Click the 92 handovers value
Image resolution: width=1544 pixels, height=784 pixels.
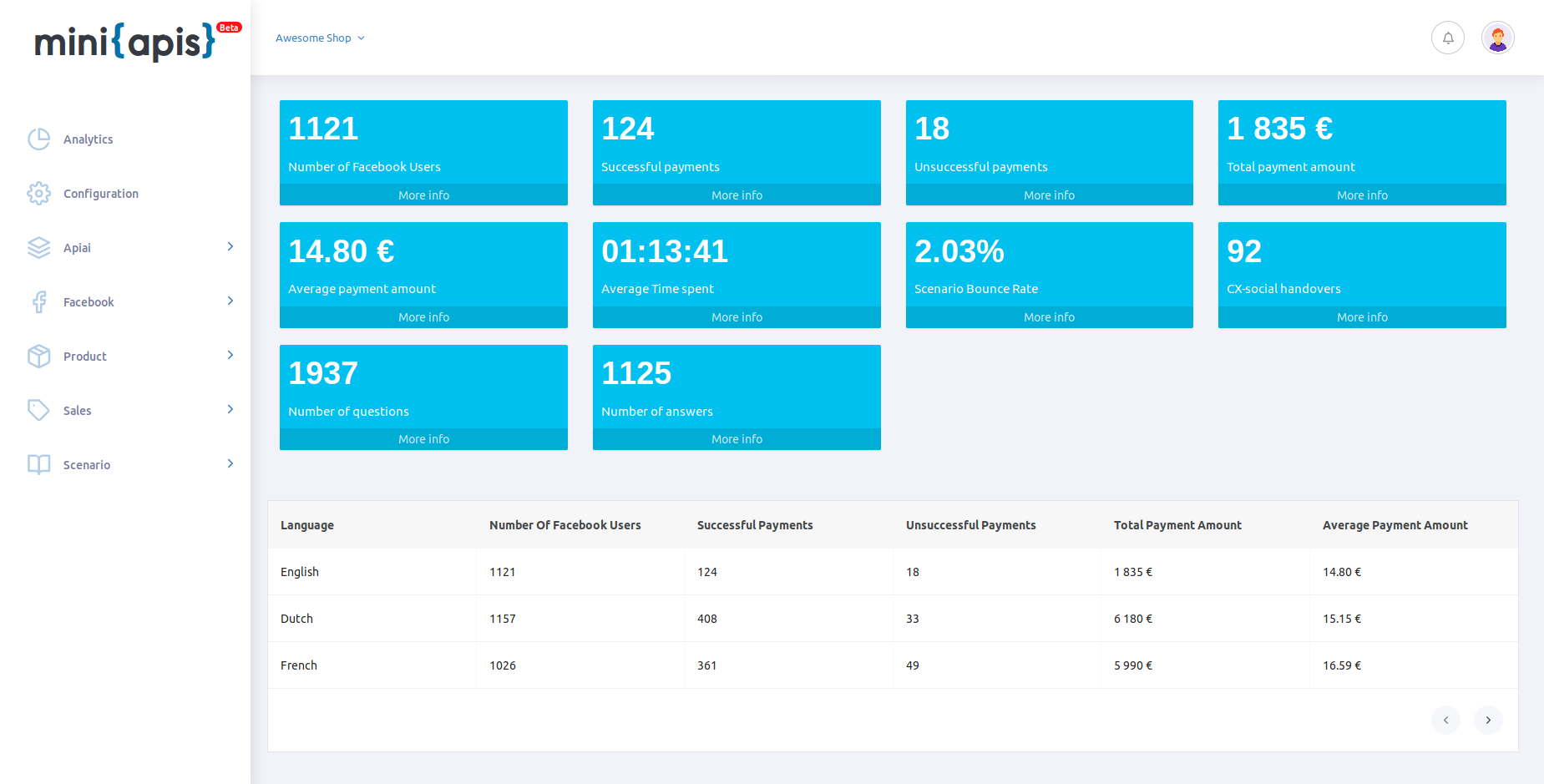1244,251
